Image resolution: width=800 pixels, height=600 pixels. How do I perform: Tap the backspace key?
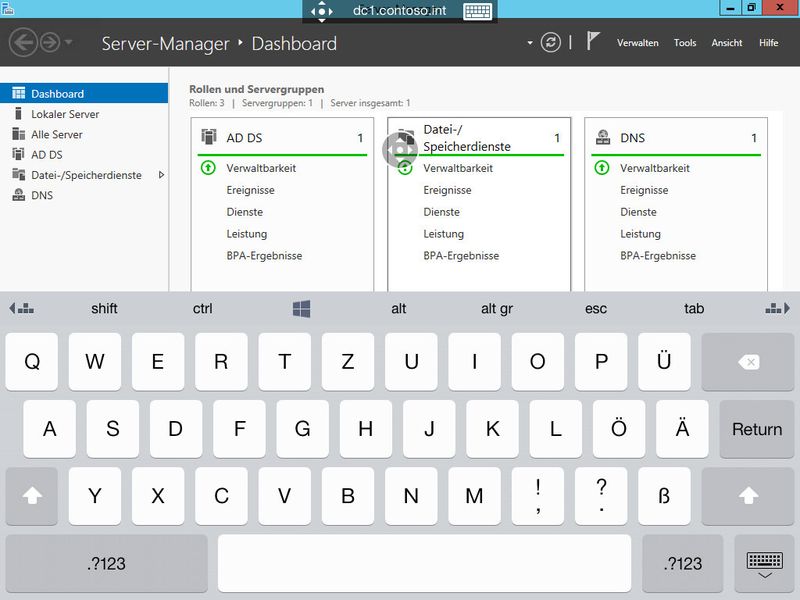747,362
